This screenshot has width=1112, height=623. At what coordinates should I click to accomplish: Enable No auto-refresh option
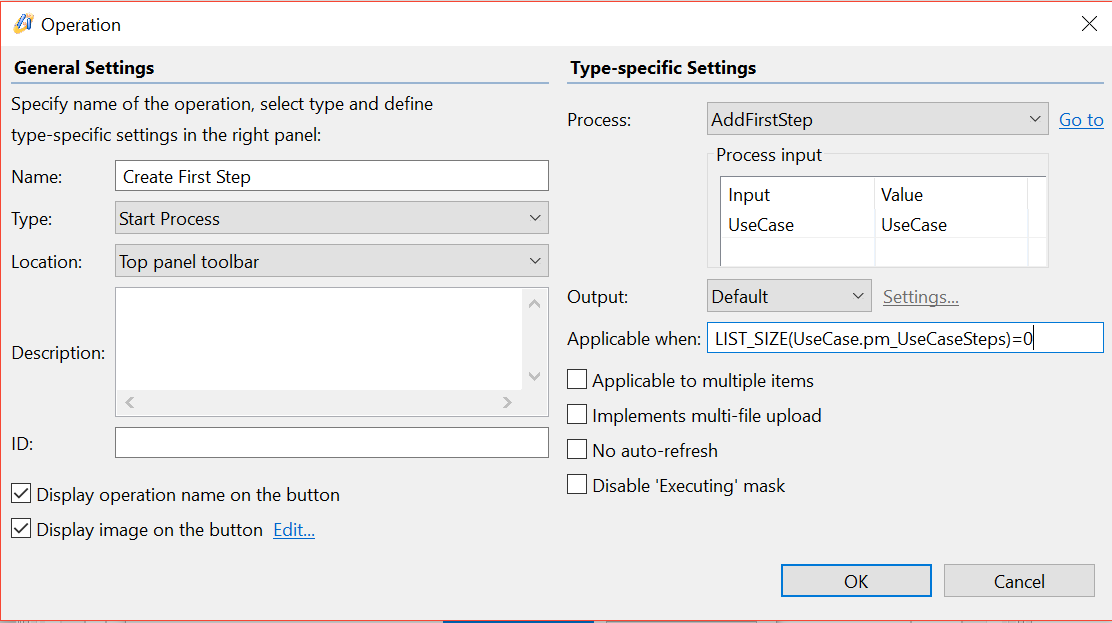[x=577, y=450]
